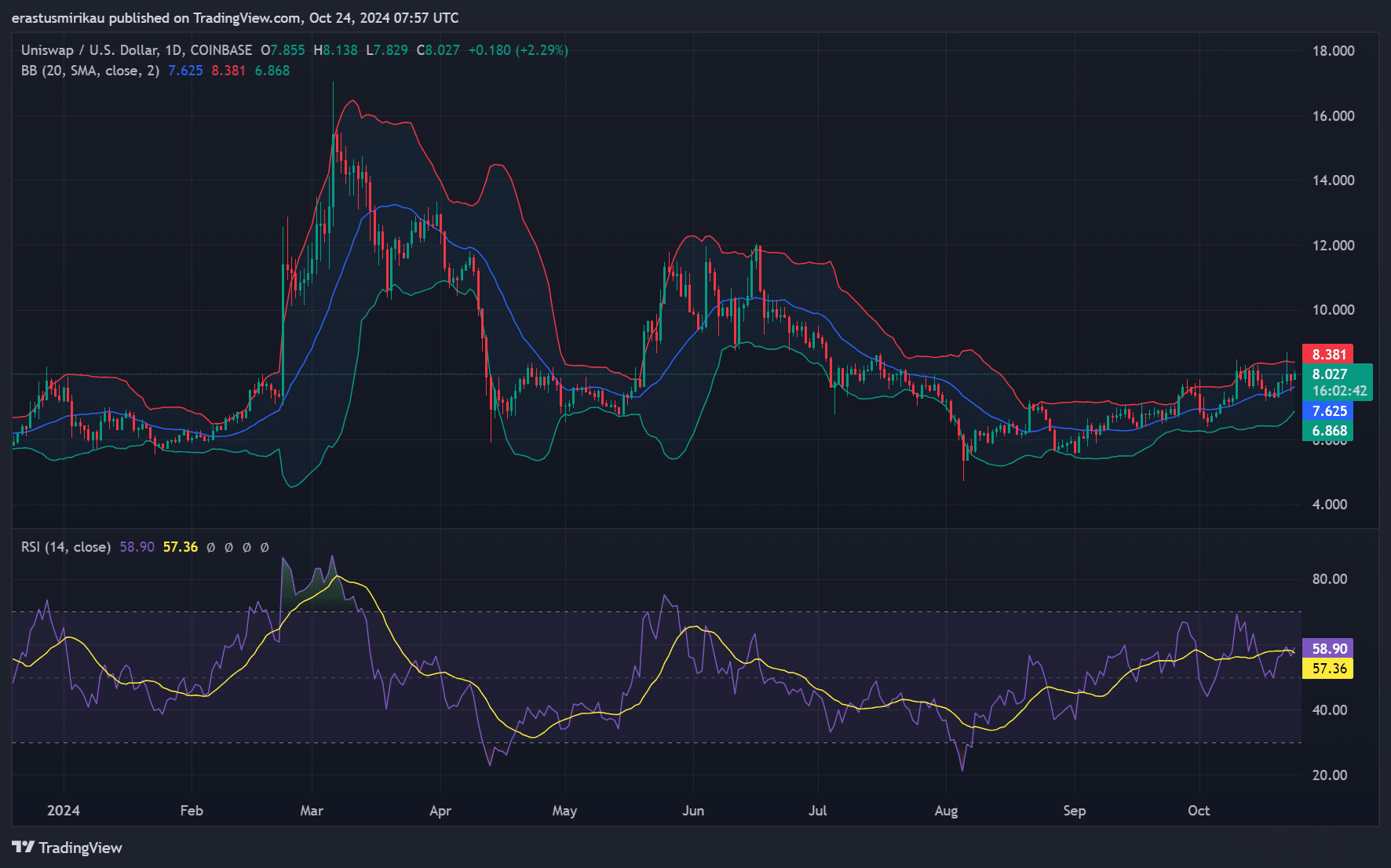This screenshot has height=868, width=1391.
Task: Click the publisher caption 'erastusmirikau published on TradingView.com'
Action: [x=156, y=18]
